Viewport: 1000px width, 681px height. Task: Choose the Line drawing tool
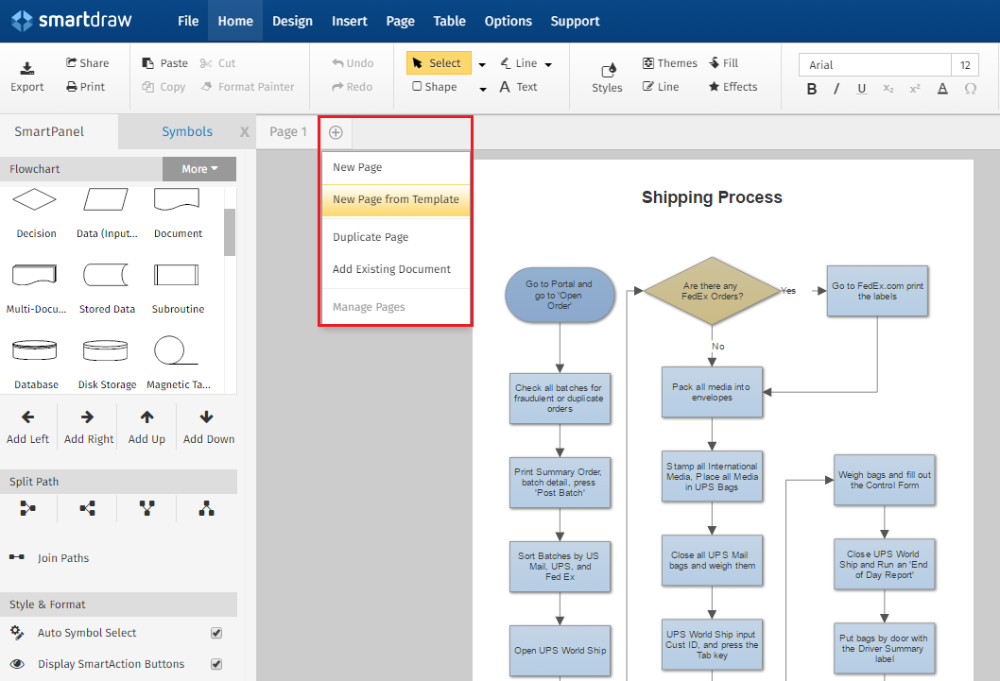point(519,63)
